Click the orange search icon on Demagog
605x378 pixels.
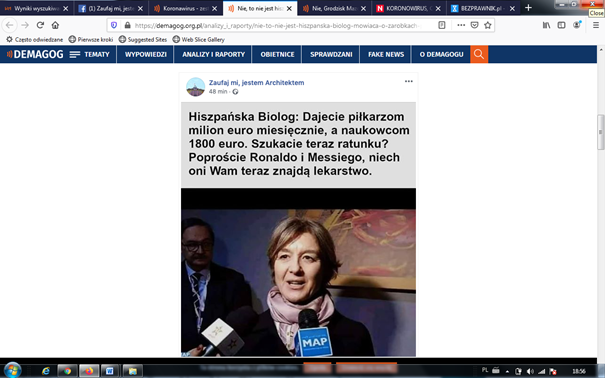(479, 54)
